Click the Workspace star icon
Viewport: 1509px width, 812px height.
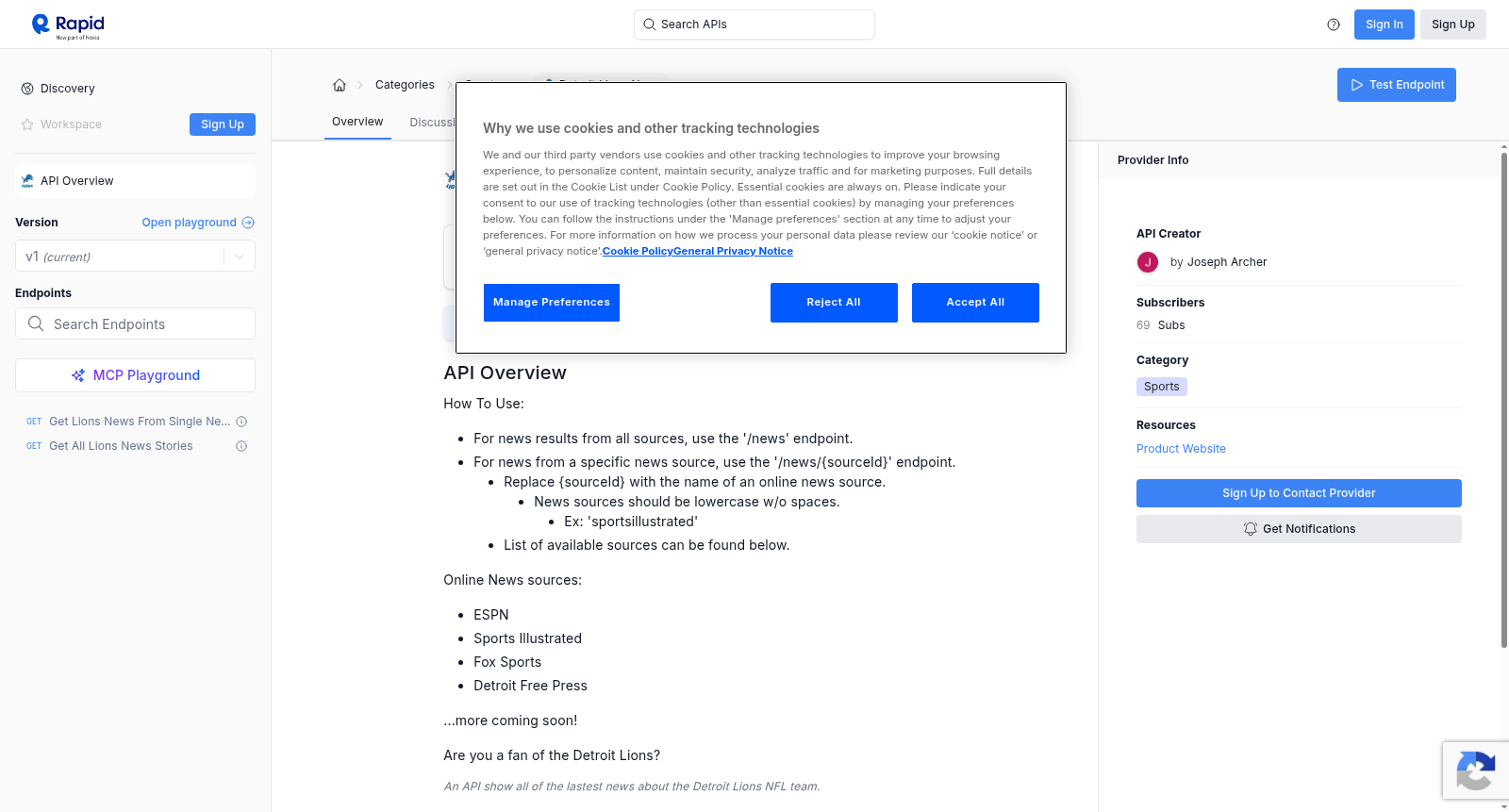pos(27,124)
